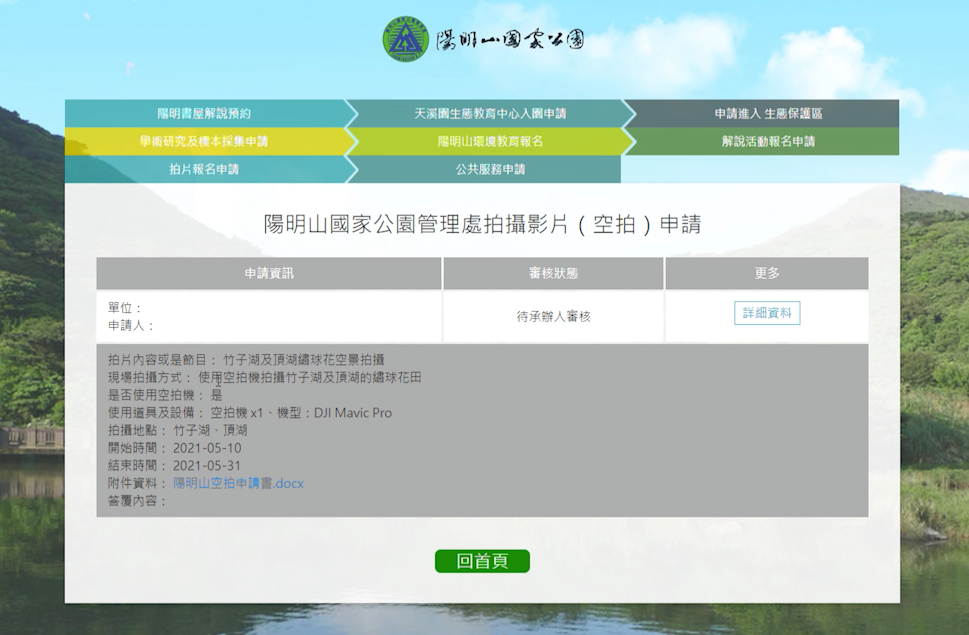Click the Yangmingshan National Park logo emblem

click(406, 39)
